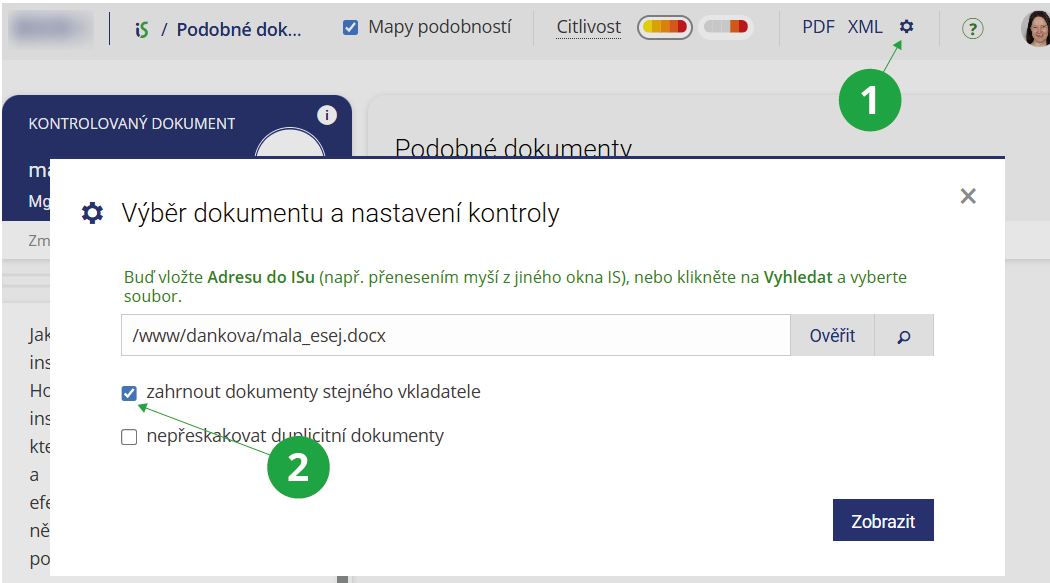Viewport: 1050px width, 583px height.
Task: Export results as PDF
Action: tap(818, 27)
